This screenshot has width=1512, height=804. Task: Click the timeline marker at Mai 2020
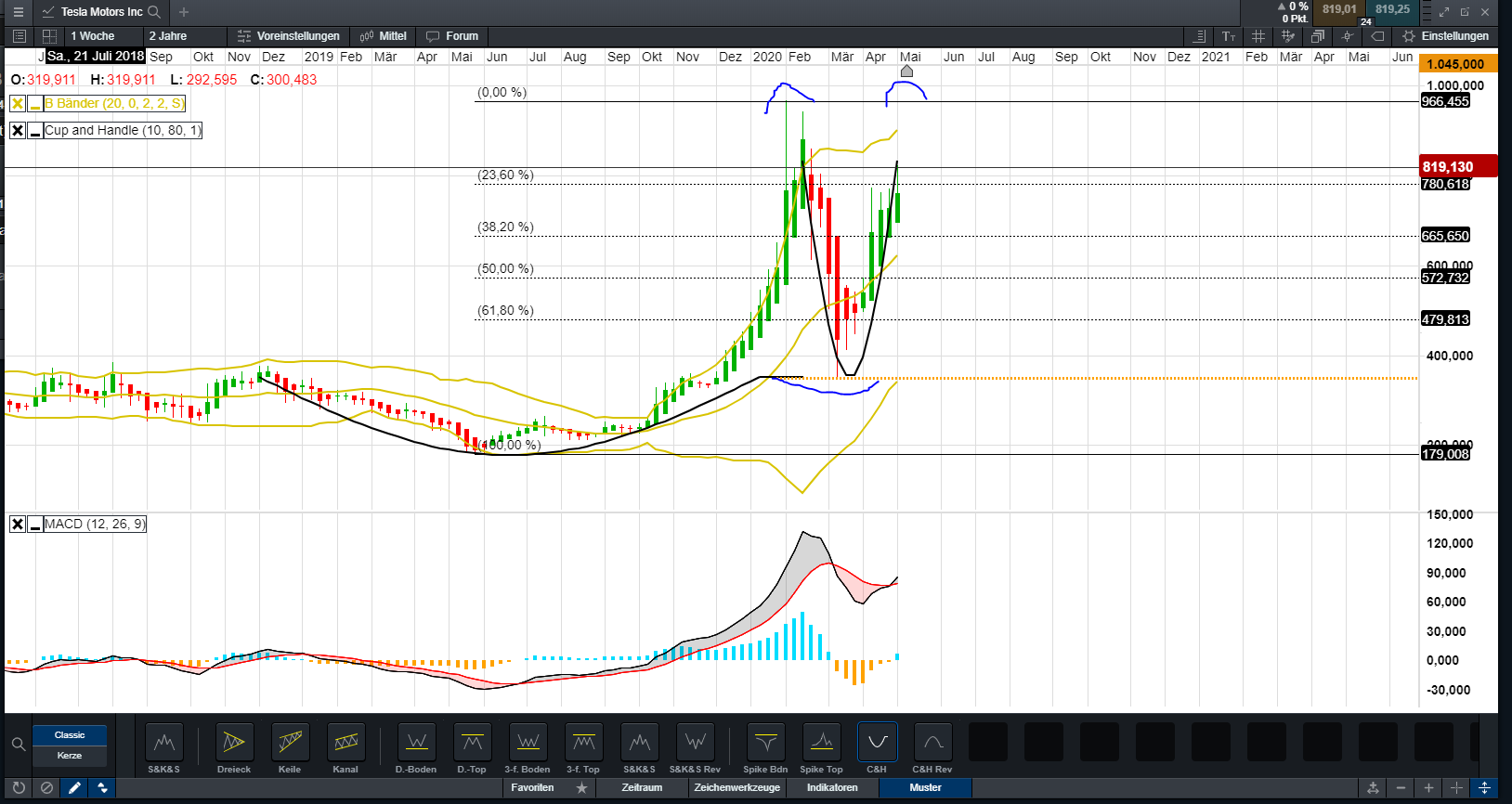point(906,71)
